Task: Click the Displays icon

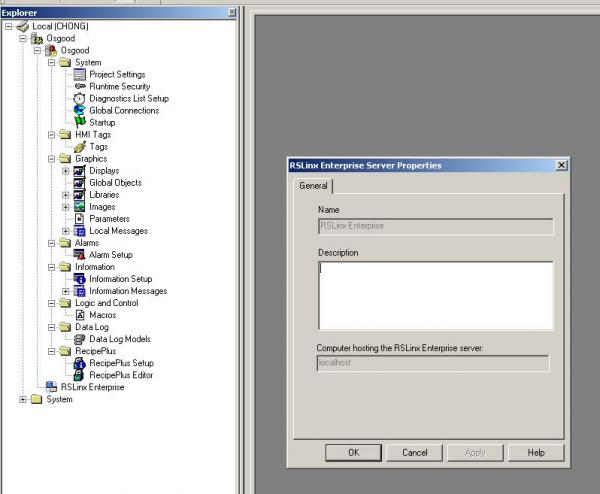Action: pos(80,171)
